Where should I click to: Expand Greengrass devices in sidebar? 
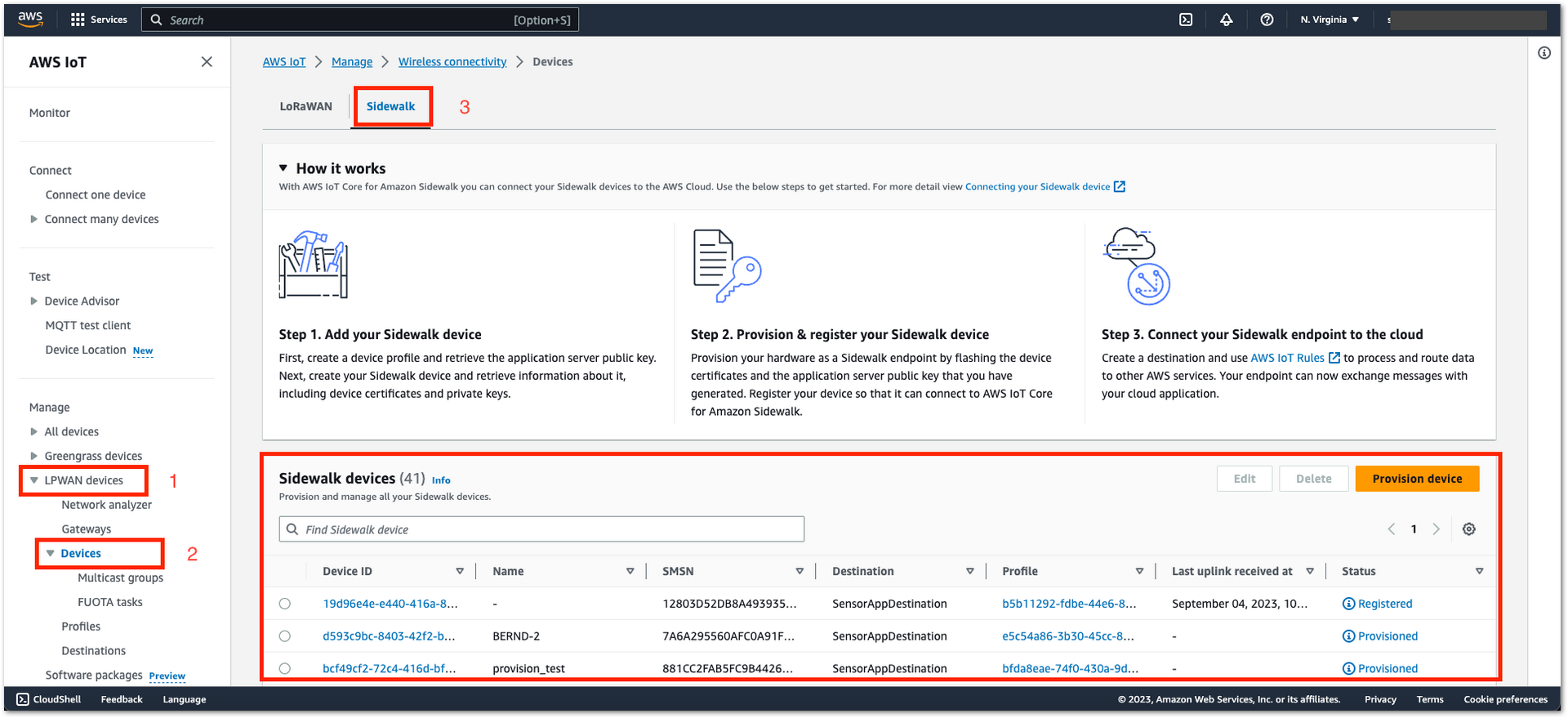point(33,456)
